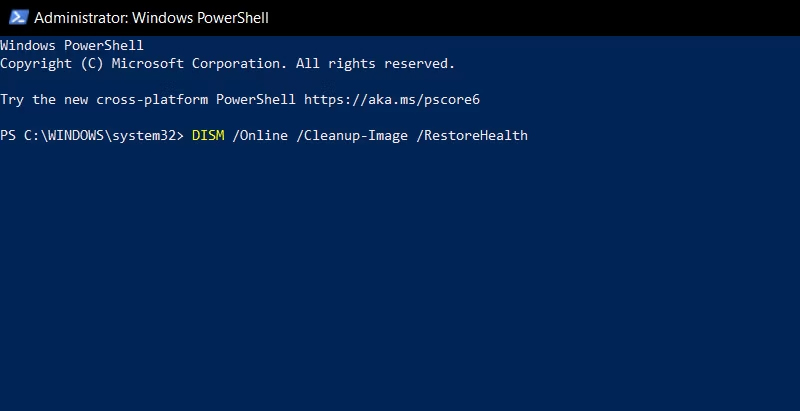Click the yellow DISM command

pos(208,136)
